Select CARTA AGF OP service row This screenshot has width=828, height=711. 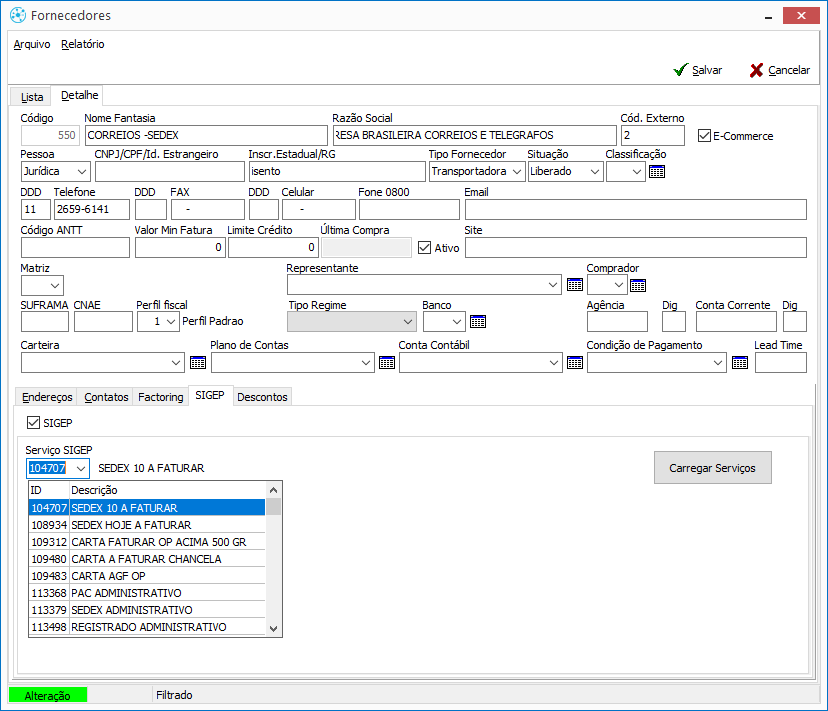tap(147, 576)
